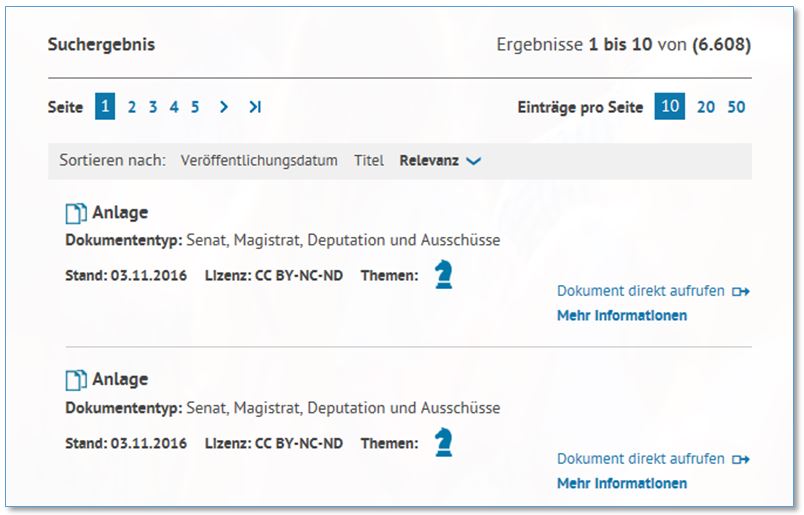The width and height of the screenshot is (804, 515).
Task: Click the chess knight theme icon in first result
Action: pos(444,274)
